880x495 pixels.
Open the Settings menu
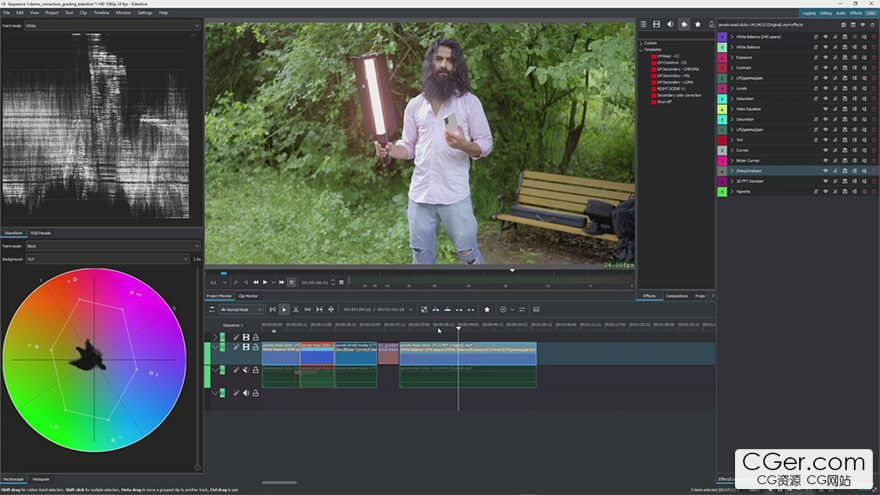click(145, 12)
